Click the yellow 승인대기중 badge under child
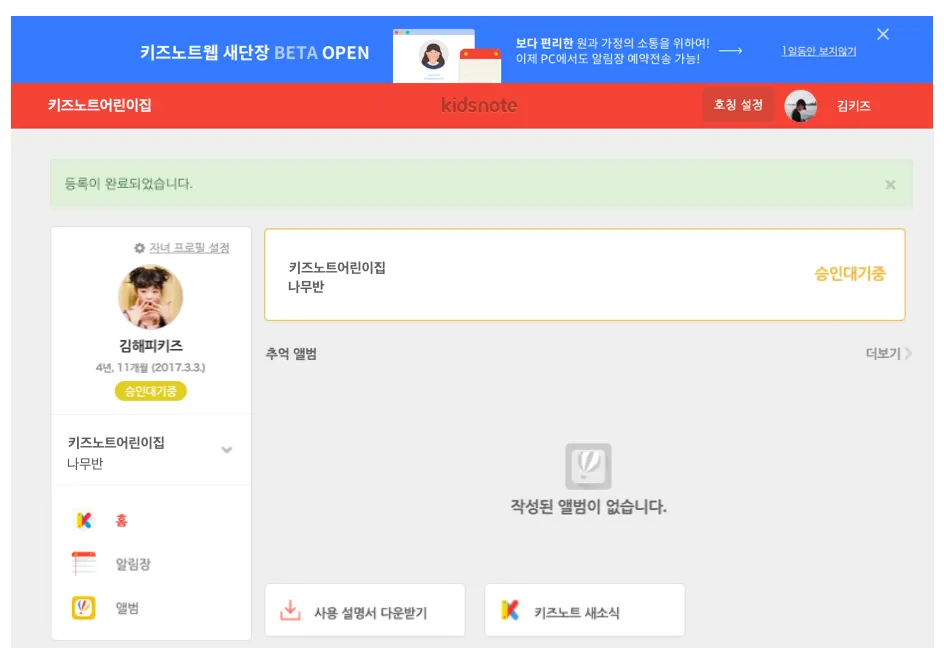The height and width of the screenshot is (648, 944). [151, 391]
